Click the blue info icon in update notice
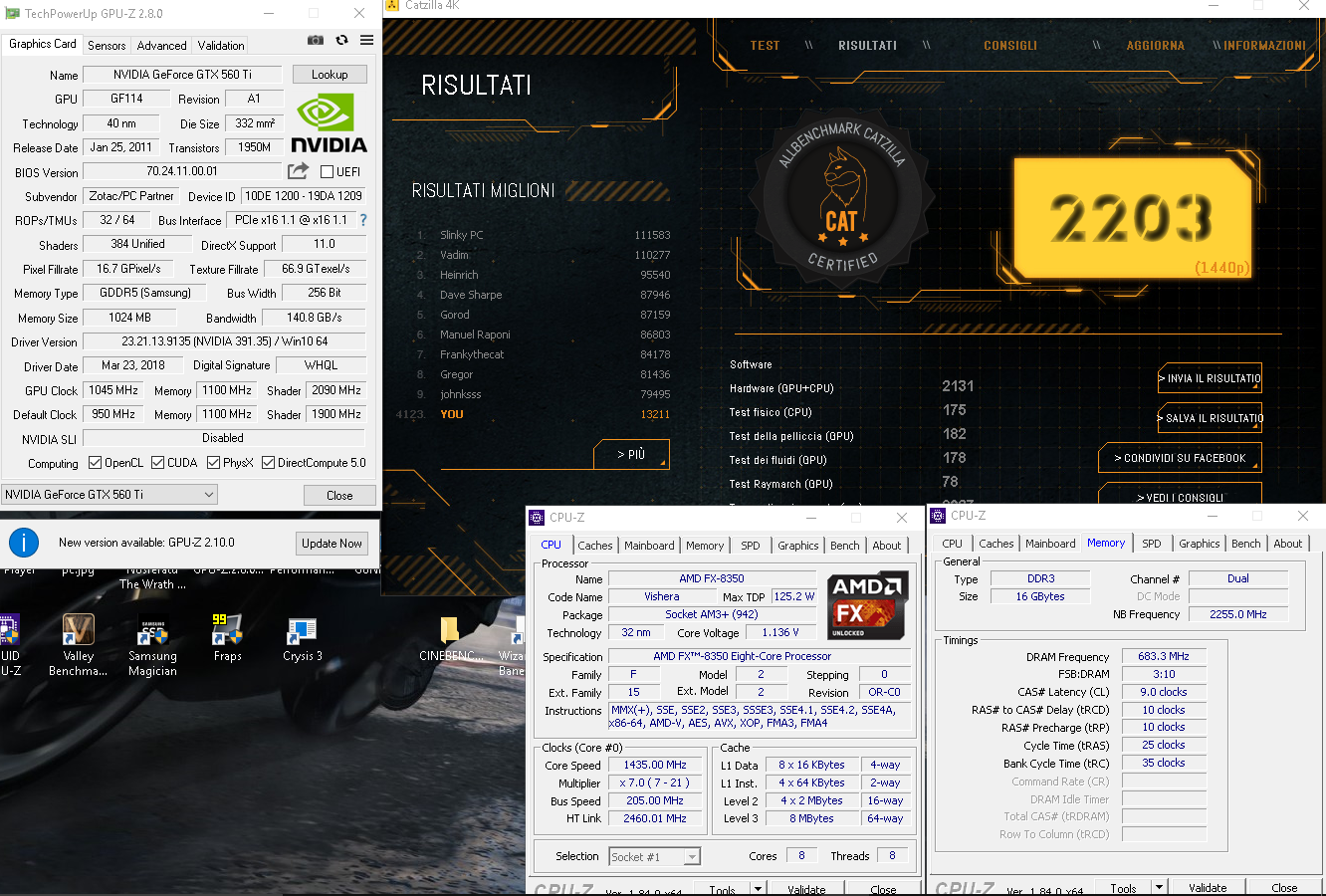Viewport: 1326px width, 896px height. (23, 543)
